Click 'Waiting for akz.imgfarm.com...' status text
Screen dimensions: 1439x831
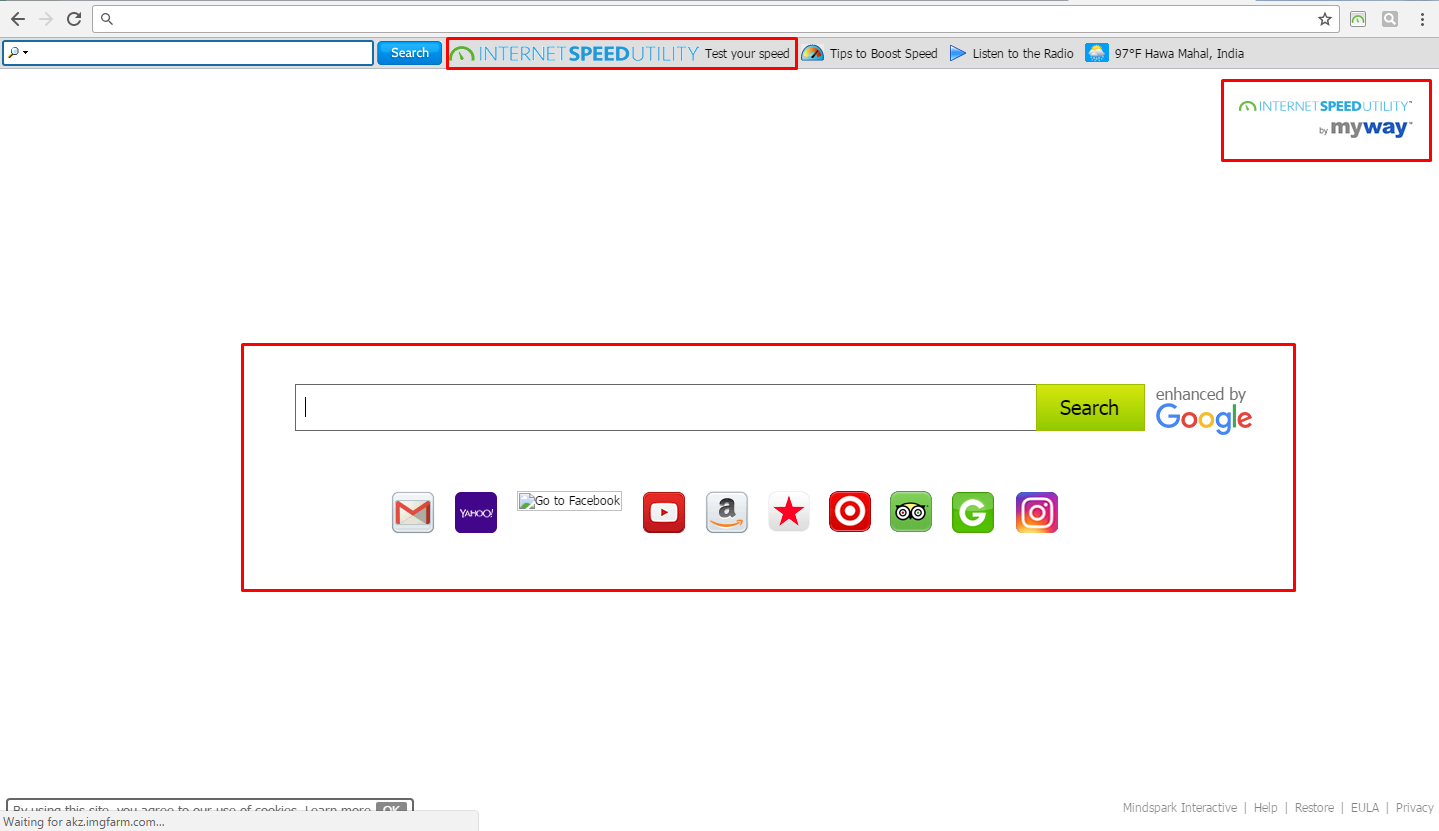84,822
